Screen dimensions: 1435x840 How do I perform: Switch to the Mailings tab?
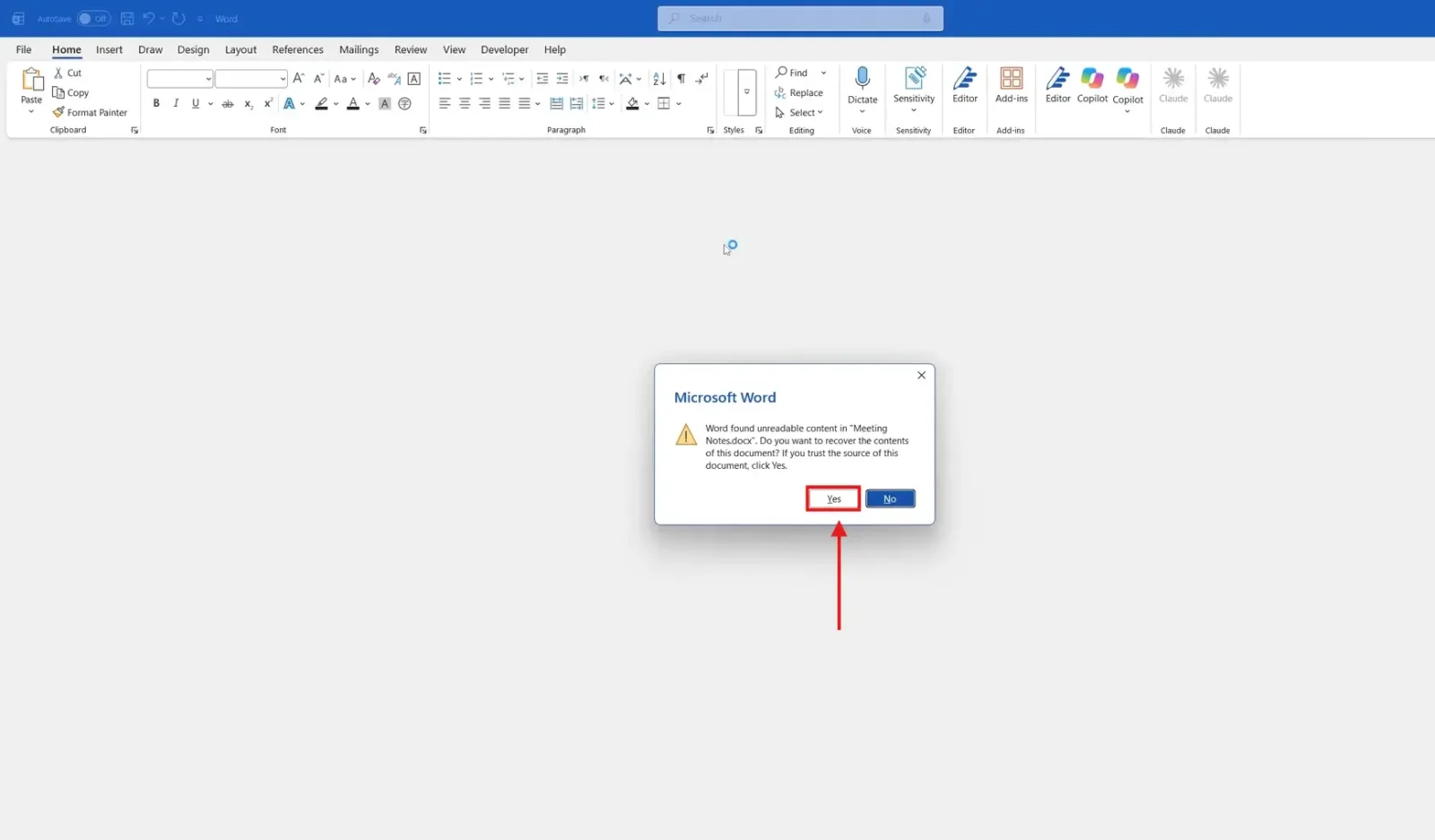pyautogui.click(x=359, y=49)
